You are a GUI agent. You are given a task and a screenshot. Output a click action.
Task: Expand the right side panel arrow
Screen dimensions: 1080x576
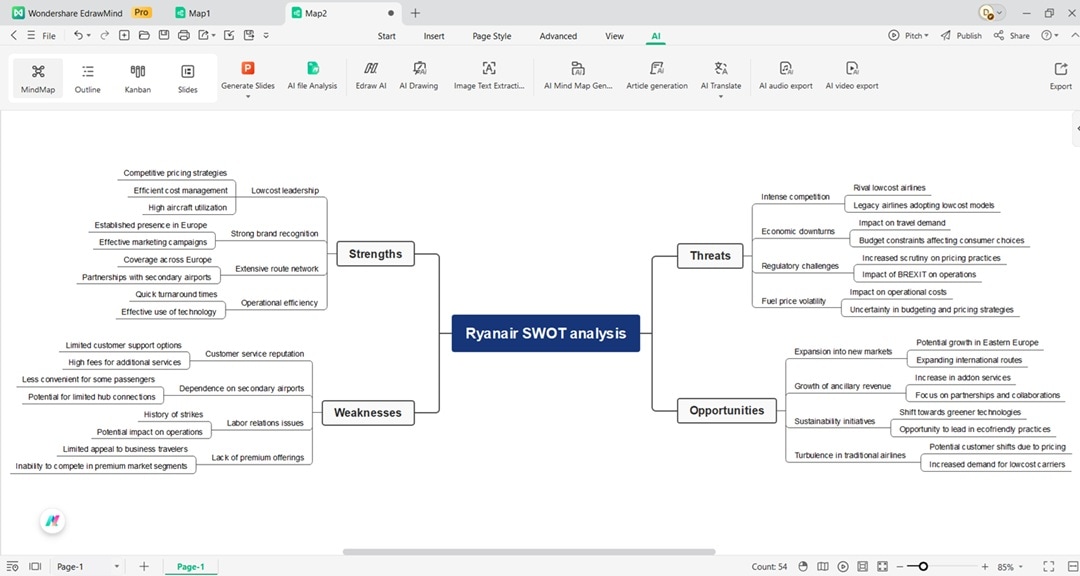click(x=1077, y=129)
